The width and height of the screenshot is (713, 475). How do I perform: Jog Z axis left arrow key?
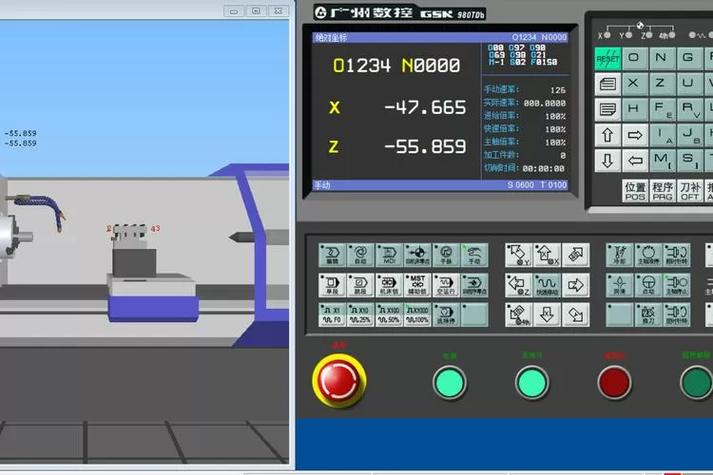[x=519, y=285]
